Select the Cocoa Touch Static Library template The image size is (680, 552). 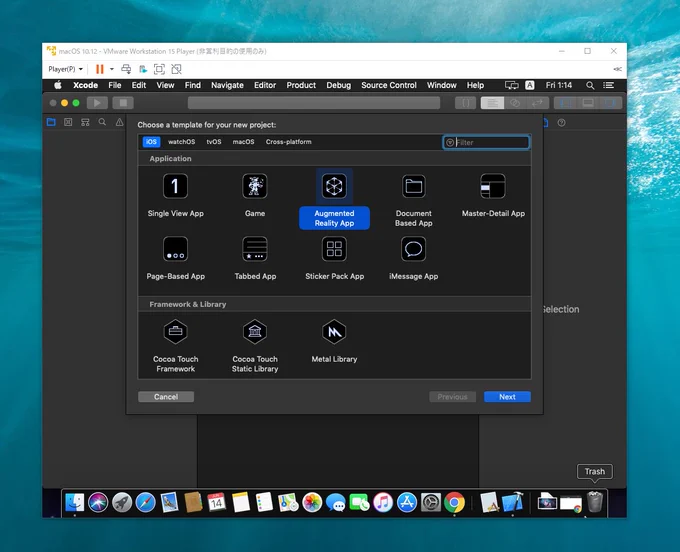coord(255,346)
